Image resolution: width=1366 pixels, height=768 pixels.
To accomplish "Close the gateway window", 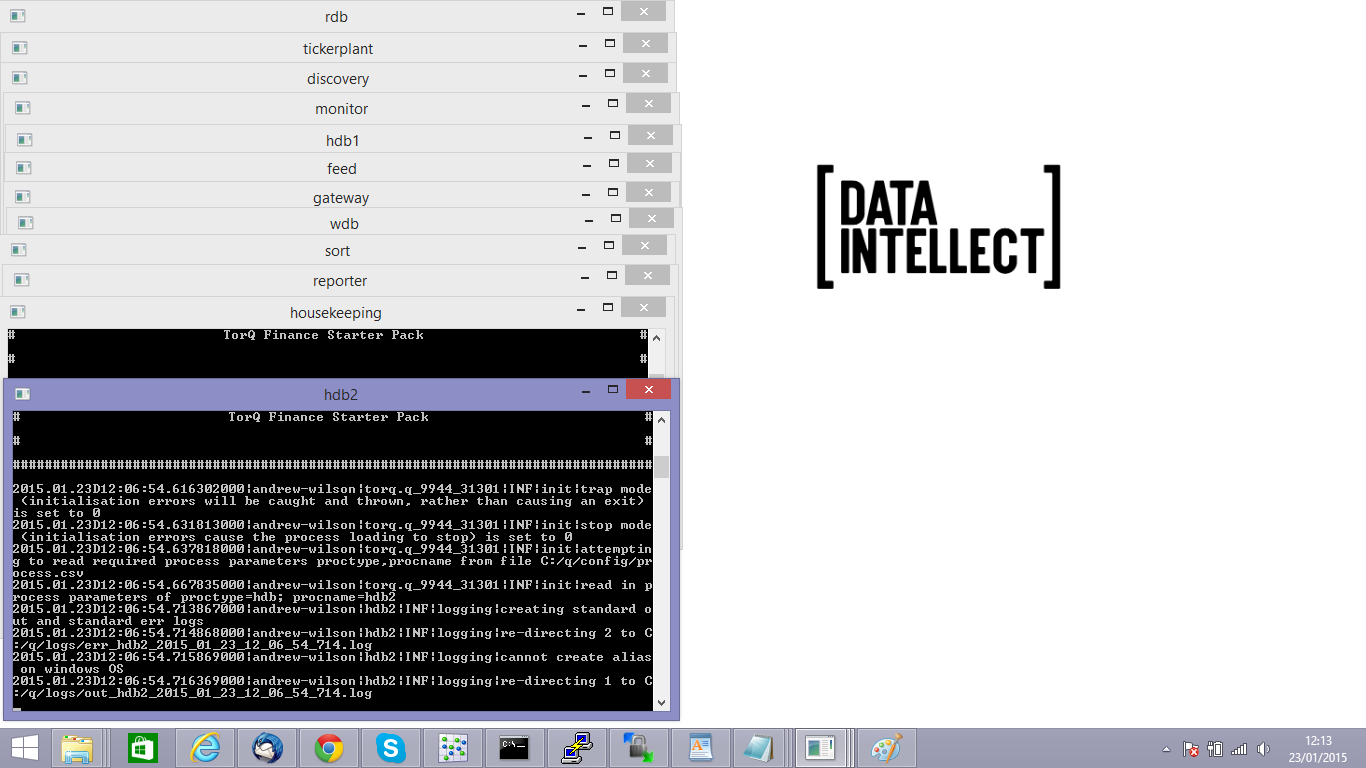I will pos(647,192).
